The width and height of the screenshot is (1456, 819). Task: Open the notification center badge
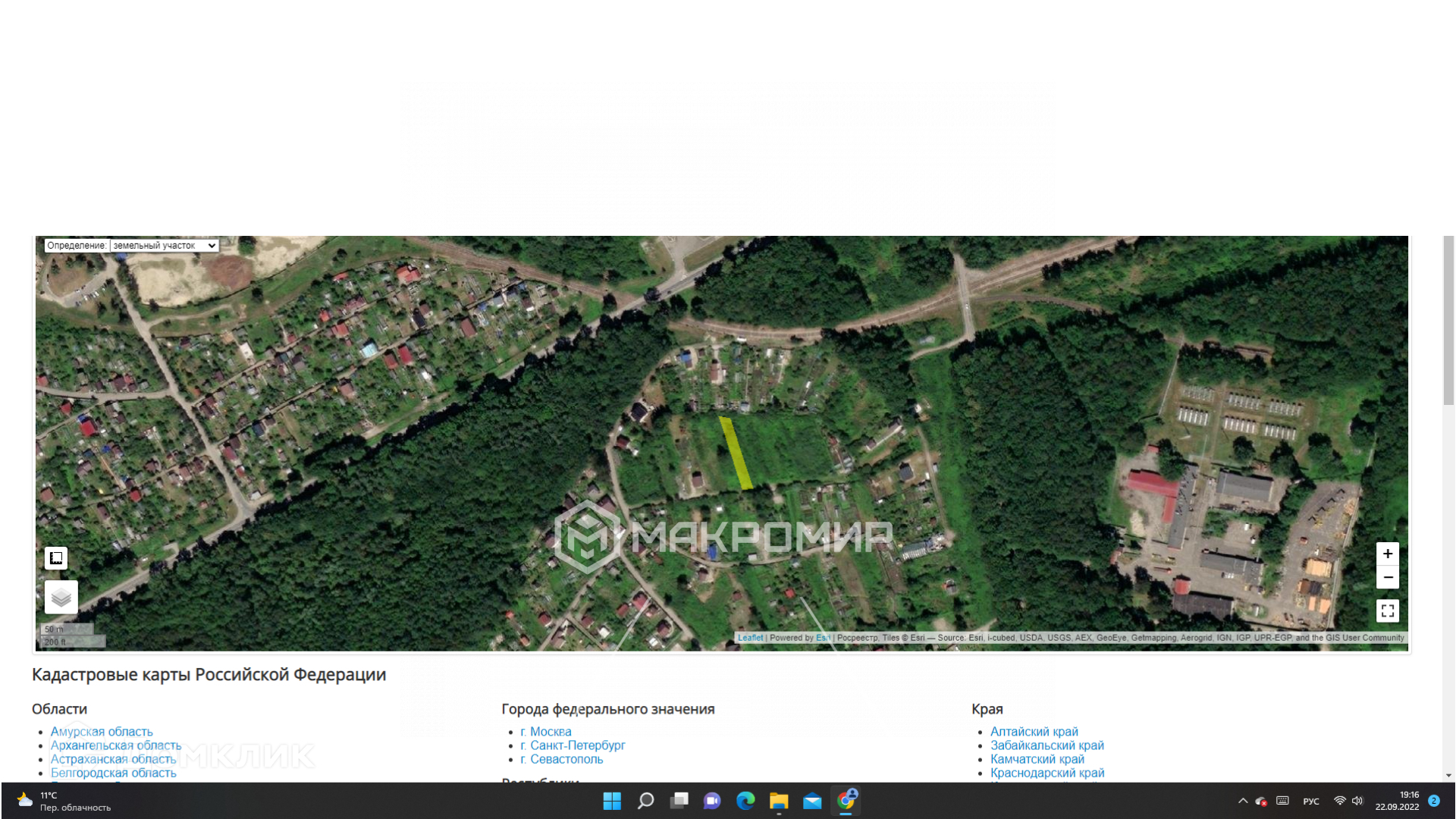[1434, 801]
